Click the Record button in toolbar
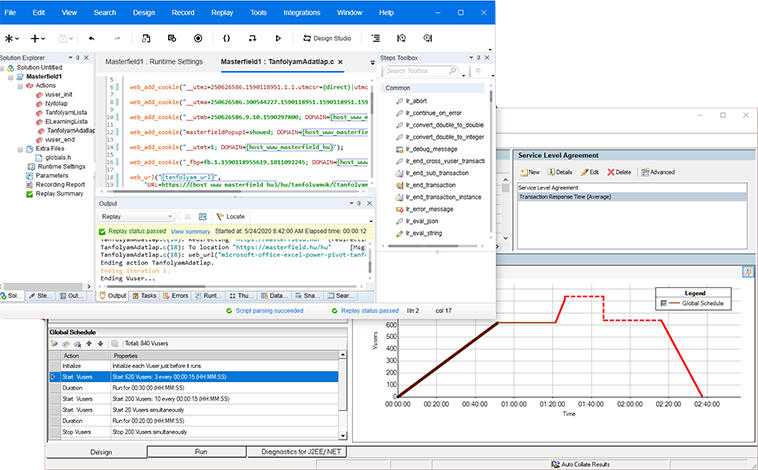This screenshot has width=758, height=470. (198, 38)
